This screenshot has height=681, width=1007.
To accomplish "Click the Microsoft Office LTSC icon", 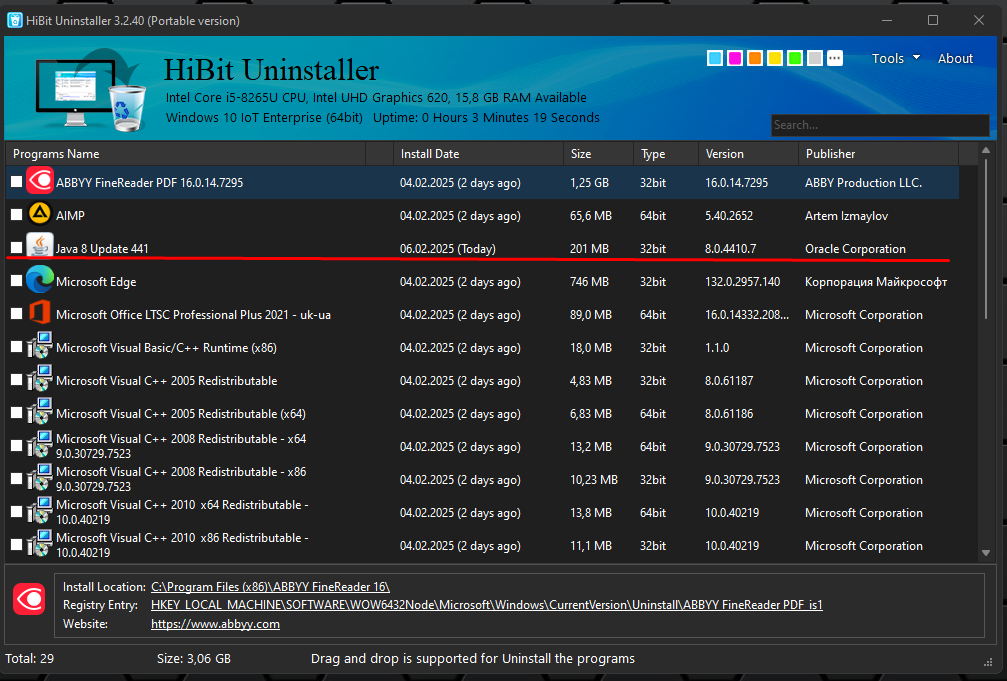I will 40,314.
